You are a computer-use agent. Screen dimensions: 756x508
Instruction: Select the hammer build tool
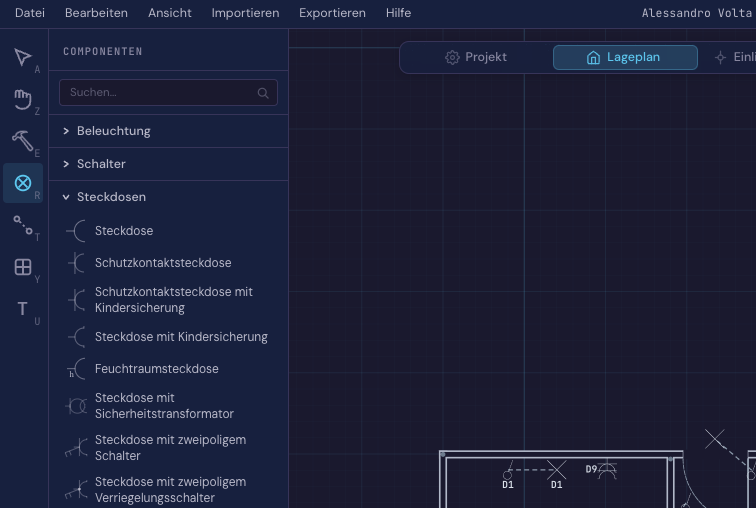(23, 141)
